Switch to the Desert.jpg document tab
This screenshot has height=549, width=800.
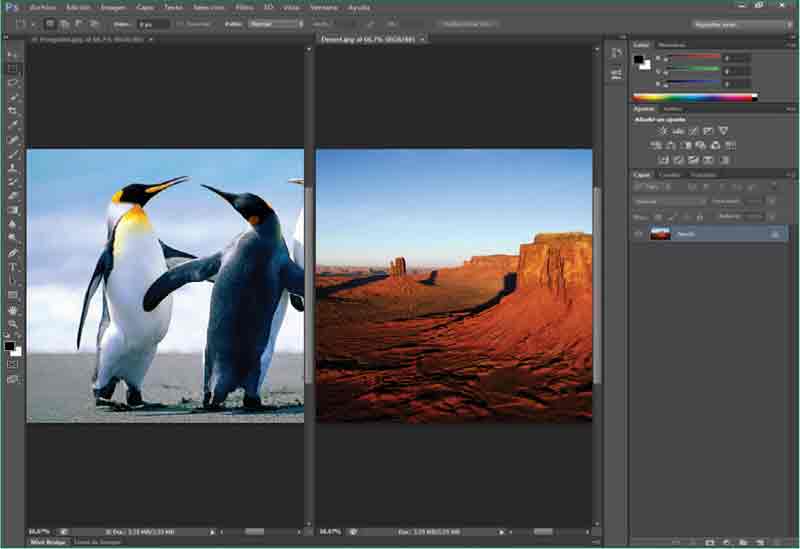(368, 39)
